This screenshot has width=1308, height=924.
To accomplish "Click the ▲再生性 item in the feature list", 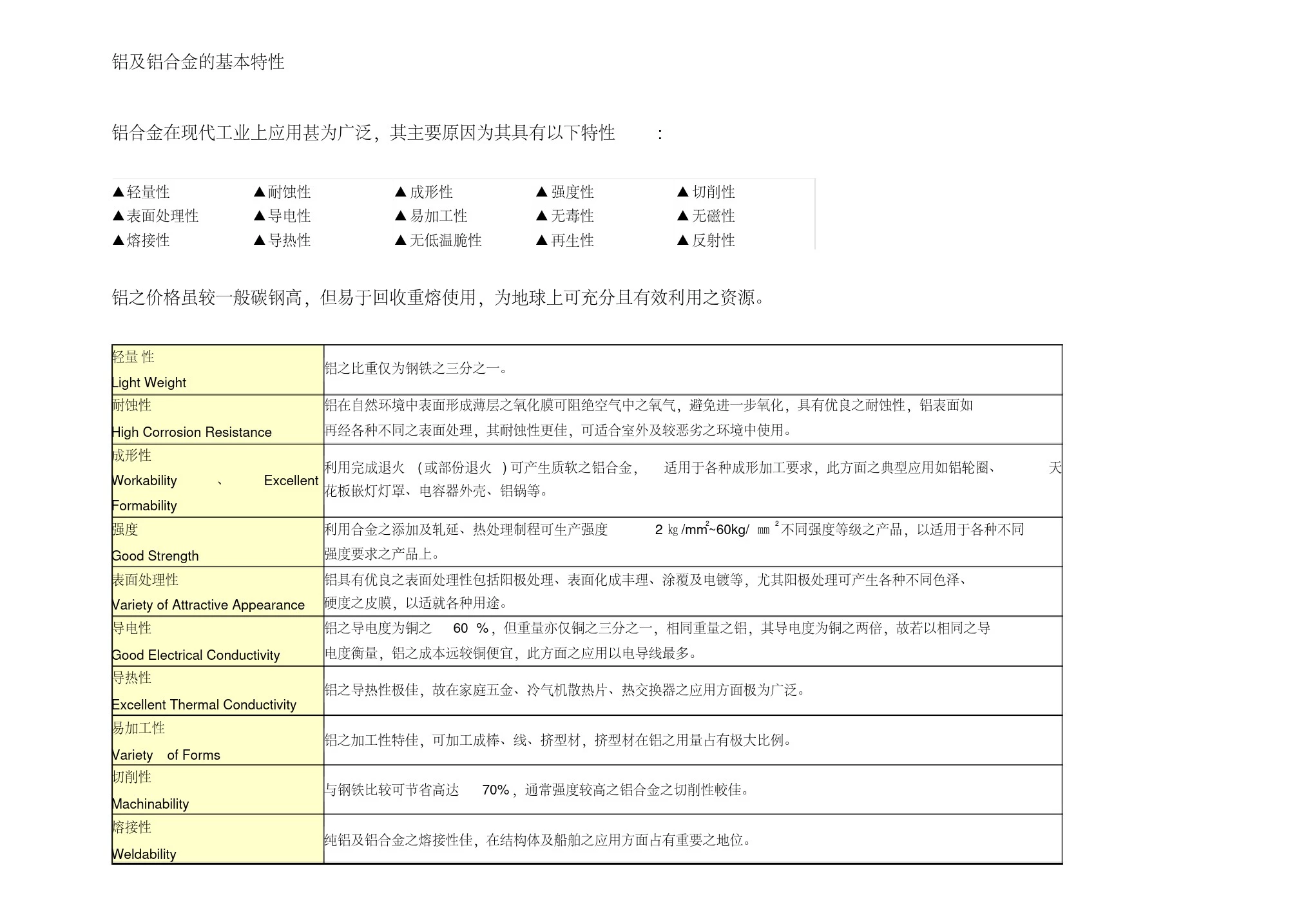I will coord(565,240).
